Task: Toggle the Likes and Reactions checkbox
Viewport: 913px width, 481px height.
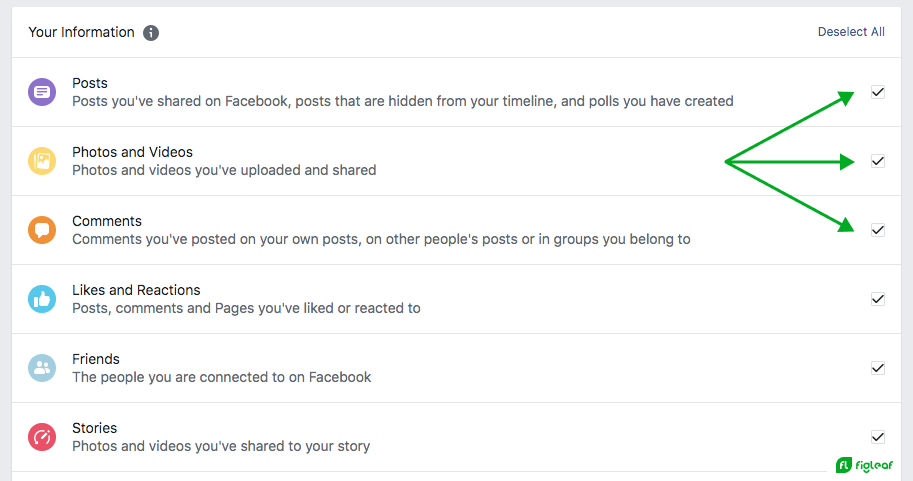Action: [x=877, y=299]
